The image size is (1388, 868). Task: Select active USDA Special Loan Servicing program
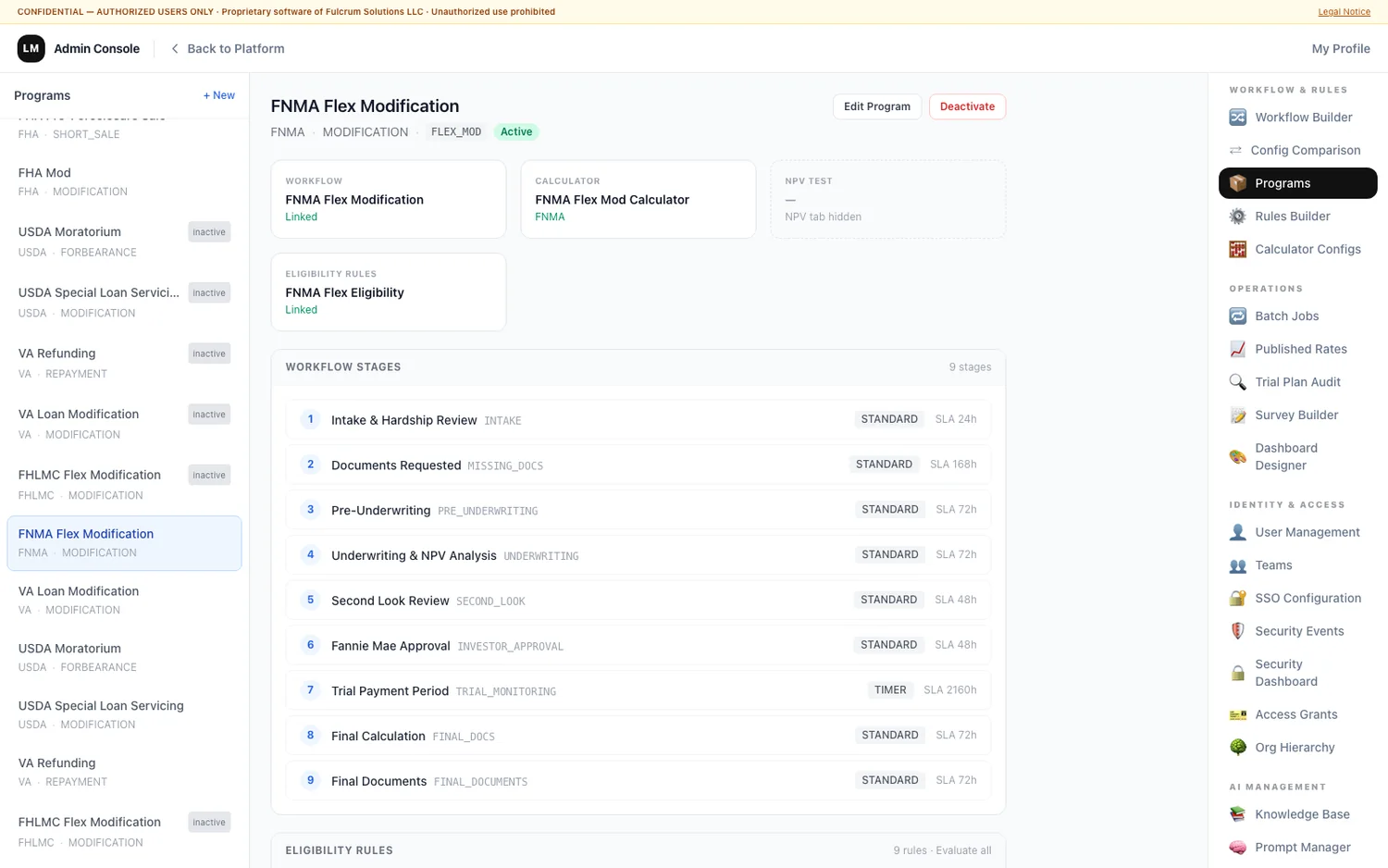124,714
